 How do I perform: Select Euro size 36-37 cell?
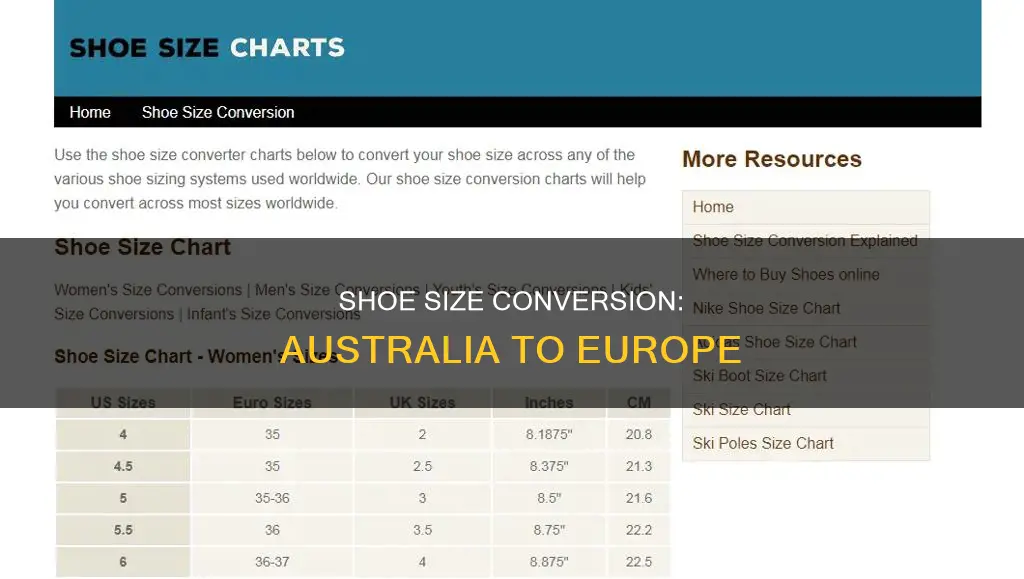point(272,562)
